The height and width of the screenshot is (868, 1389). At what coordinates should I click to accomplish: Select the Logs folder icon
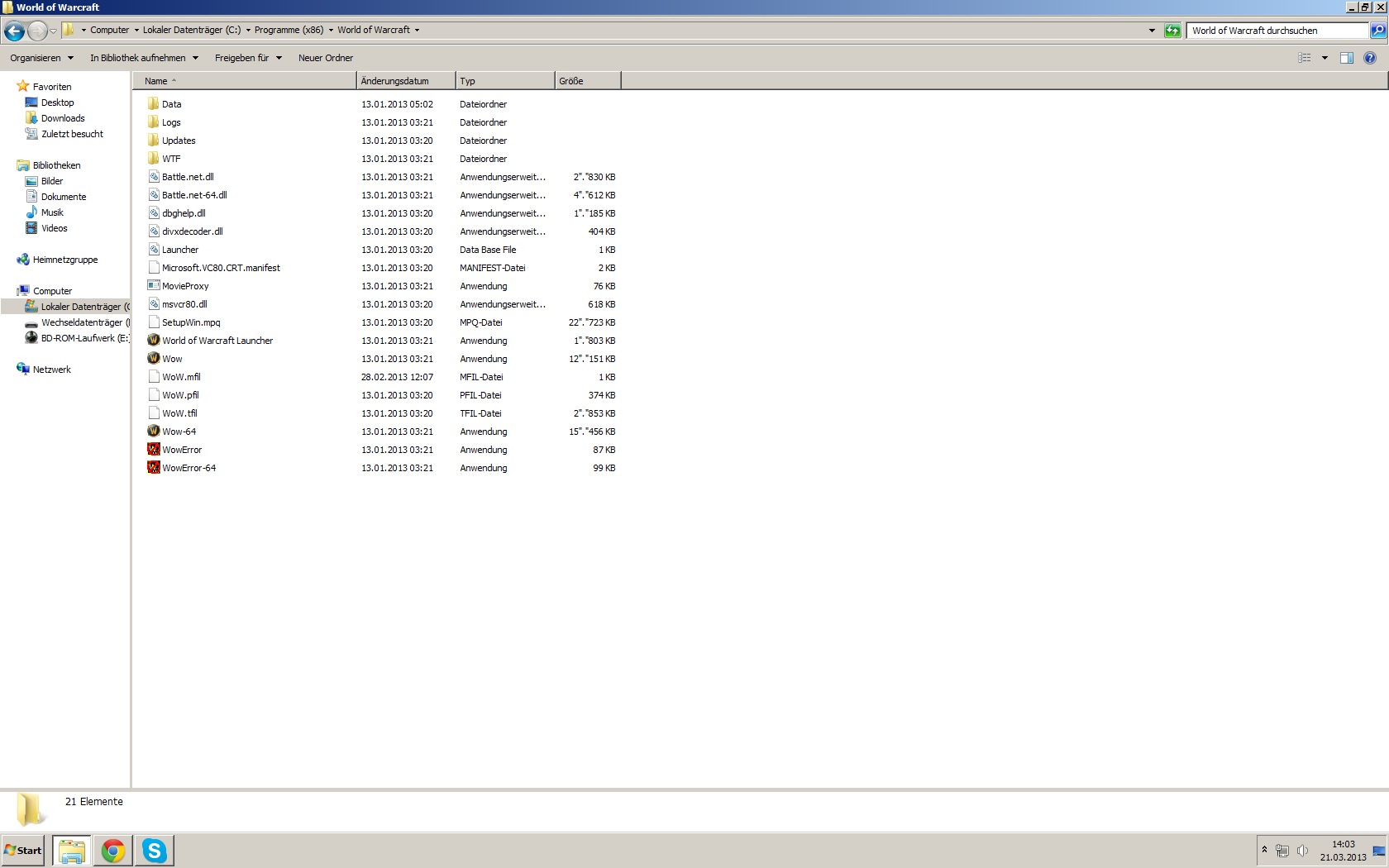(x=154, y=122)
